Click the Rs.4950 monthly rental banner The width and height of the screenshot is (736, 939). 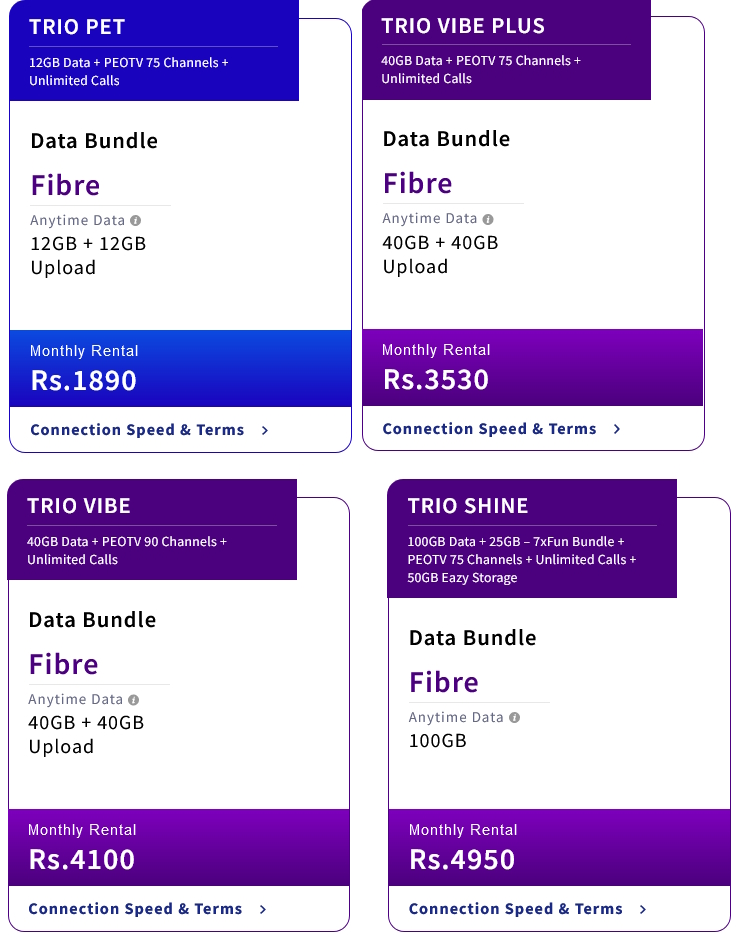tap(559, 847)
